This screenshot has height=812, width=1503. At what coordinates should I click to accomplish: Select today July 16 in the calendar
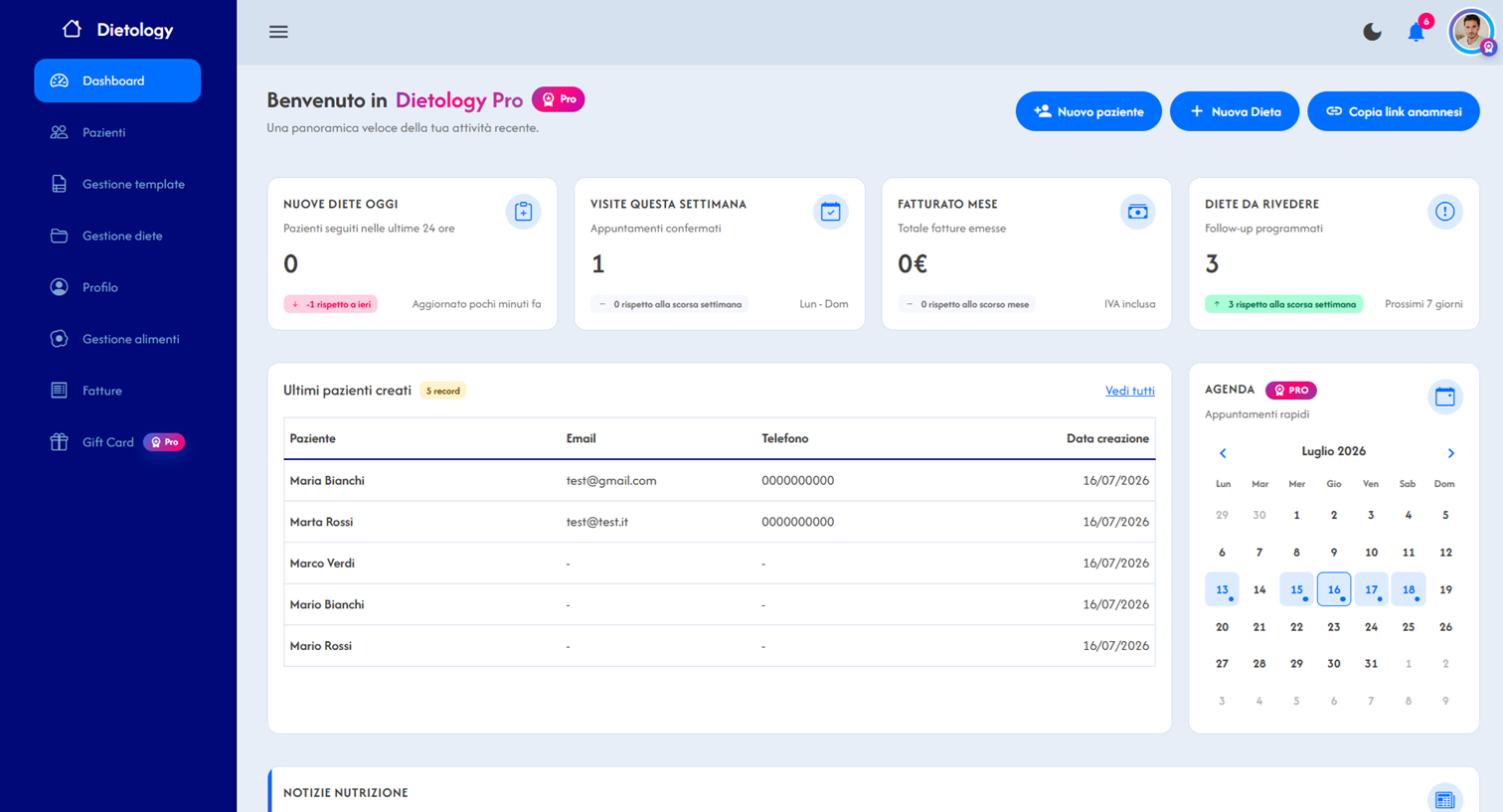pyautogui.click(x=1334, y=589)
